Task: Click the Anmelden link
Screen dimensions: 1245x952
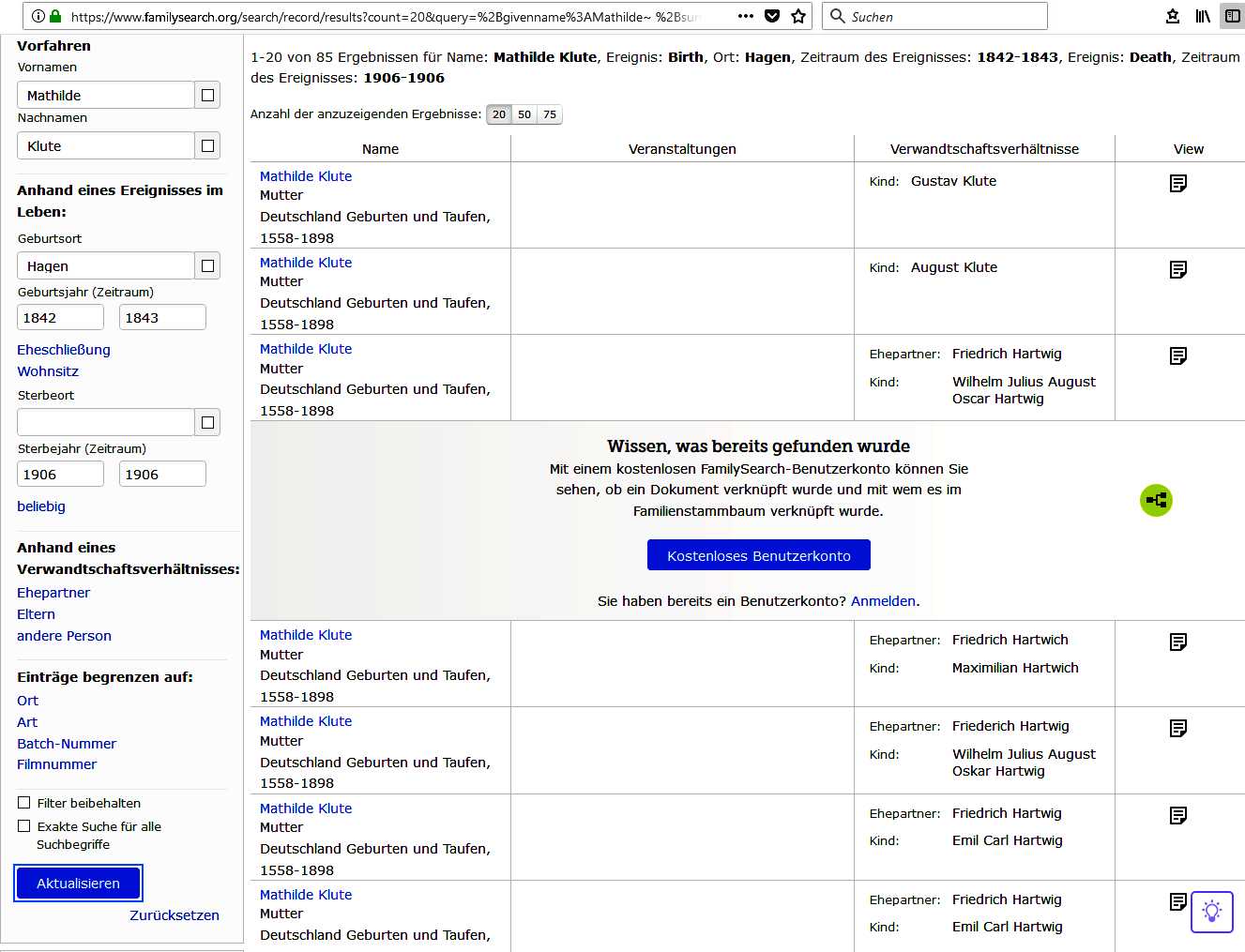Action: (883, 601)
